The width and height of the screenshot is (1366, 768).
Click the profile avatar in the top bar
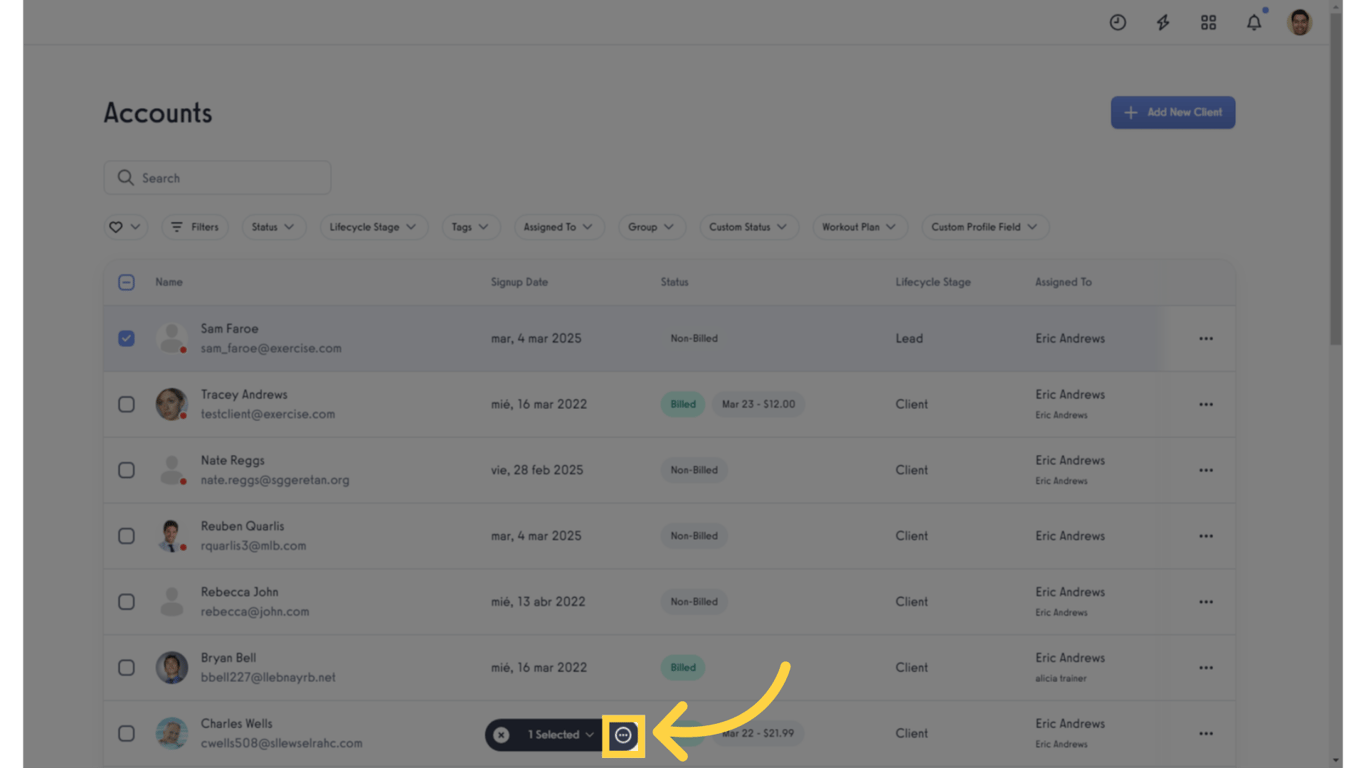(x=1298, y=21)
